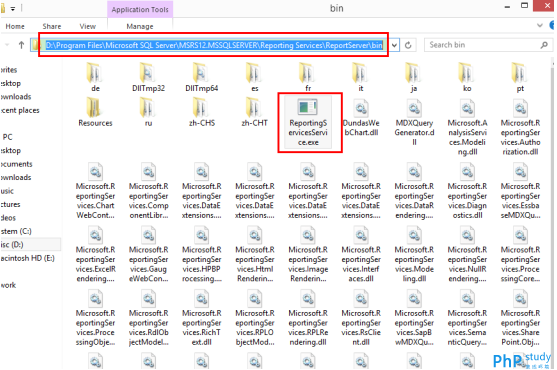Open the DllTmp64 folder

[201, 77]
